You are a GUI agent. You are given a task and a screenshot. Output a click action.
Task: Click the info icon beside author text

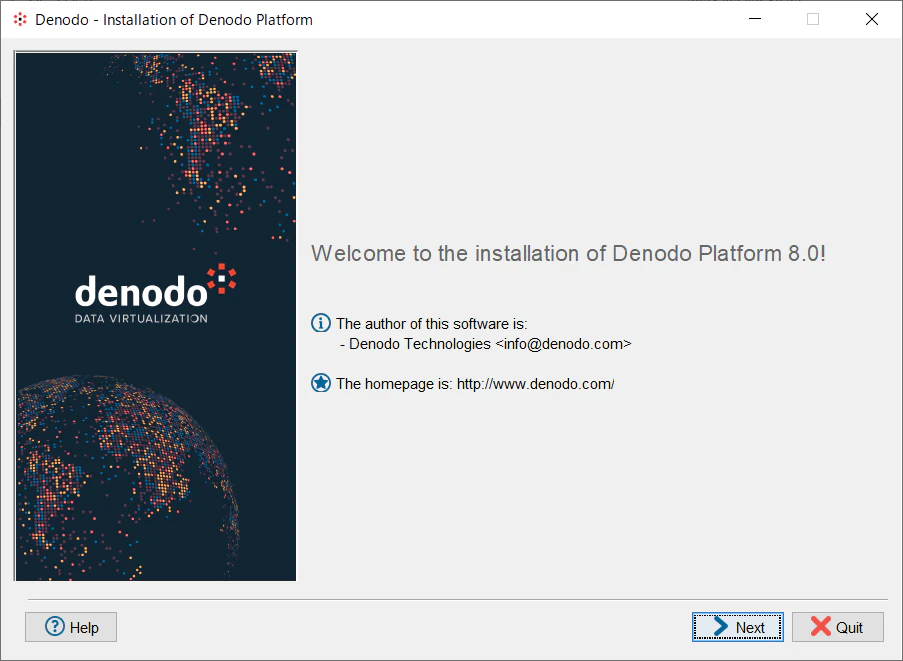321,323
